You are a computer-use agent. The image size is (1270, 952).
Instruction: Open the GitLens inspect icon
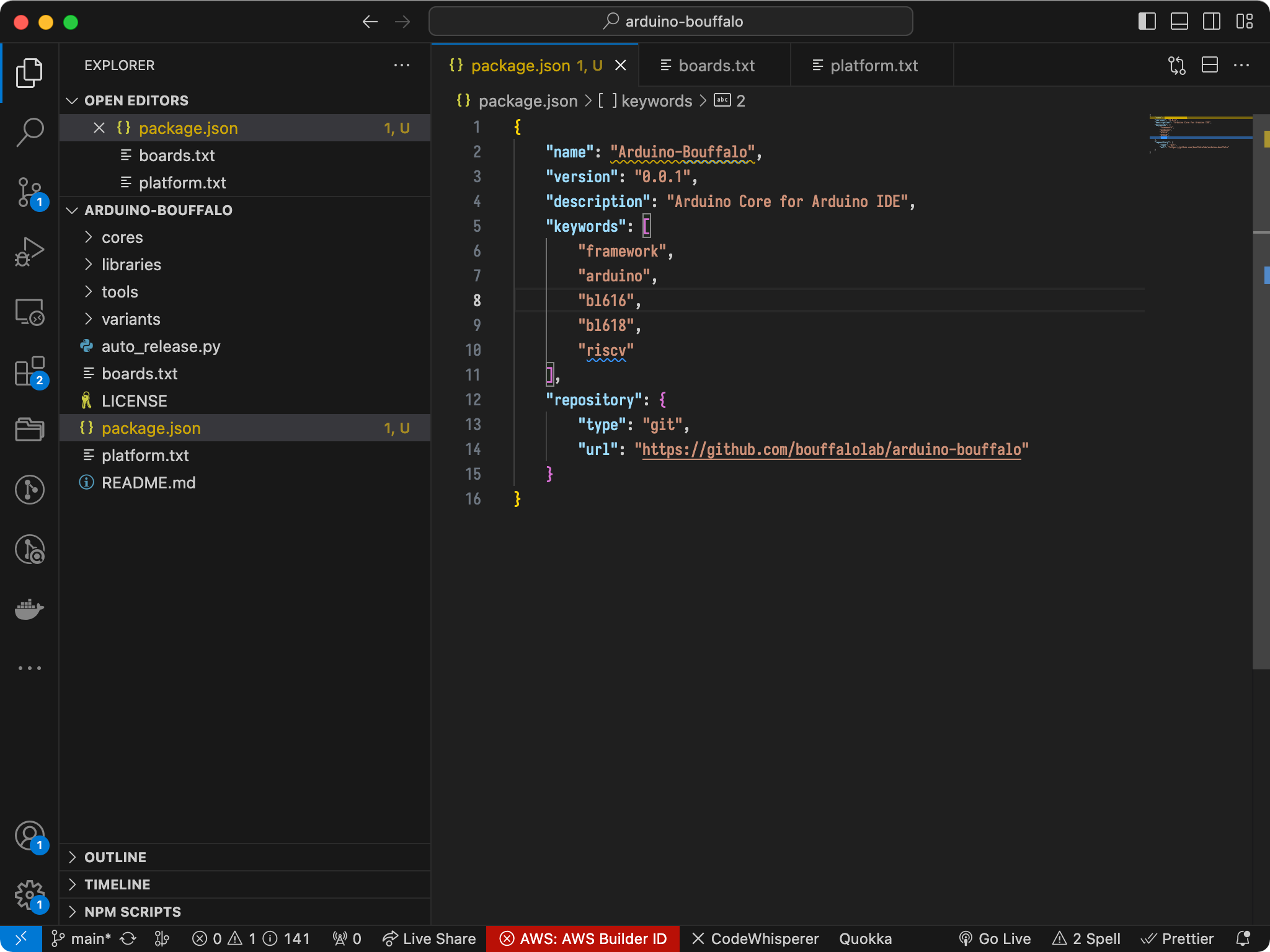29,549
